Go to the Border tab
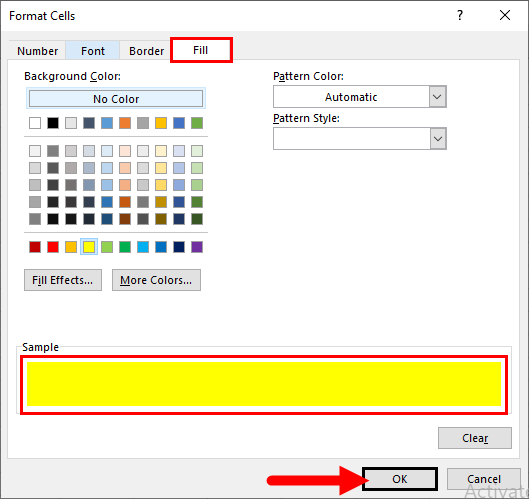 (146, 51)
